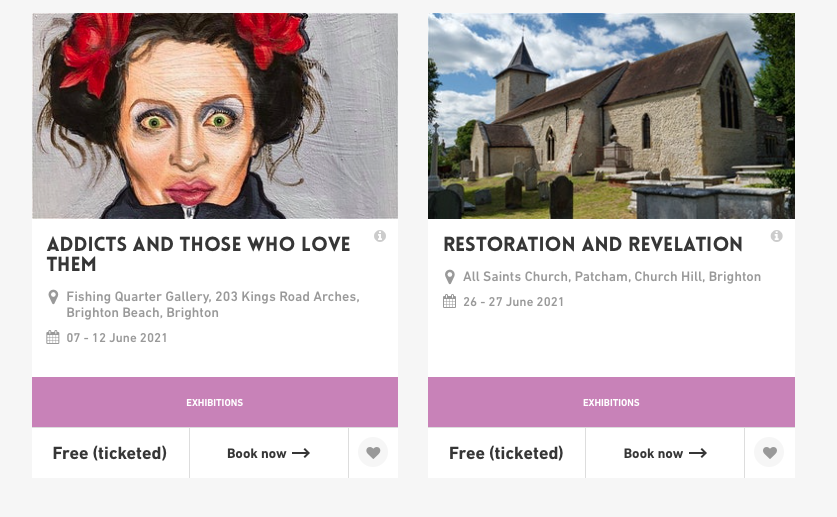Click location pin for All Saints Church
The image size is (837, 517).
coord(450,277)
